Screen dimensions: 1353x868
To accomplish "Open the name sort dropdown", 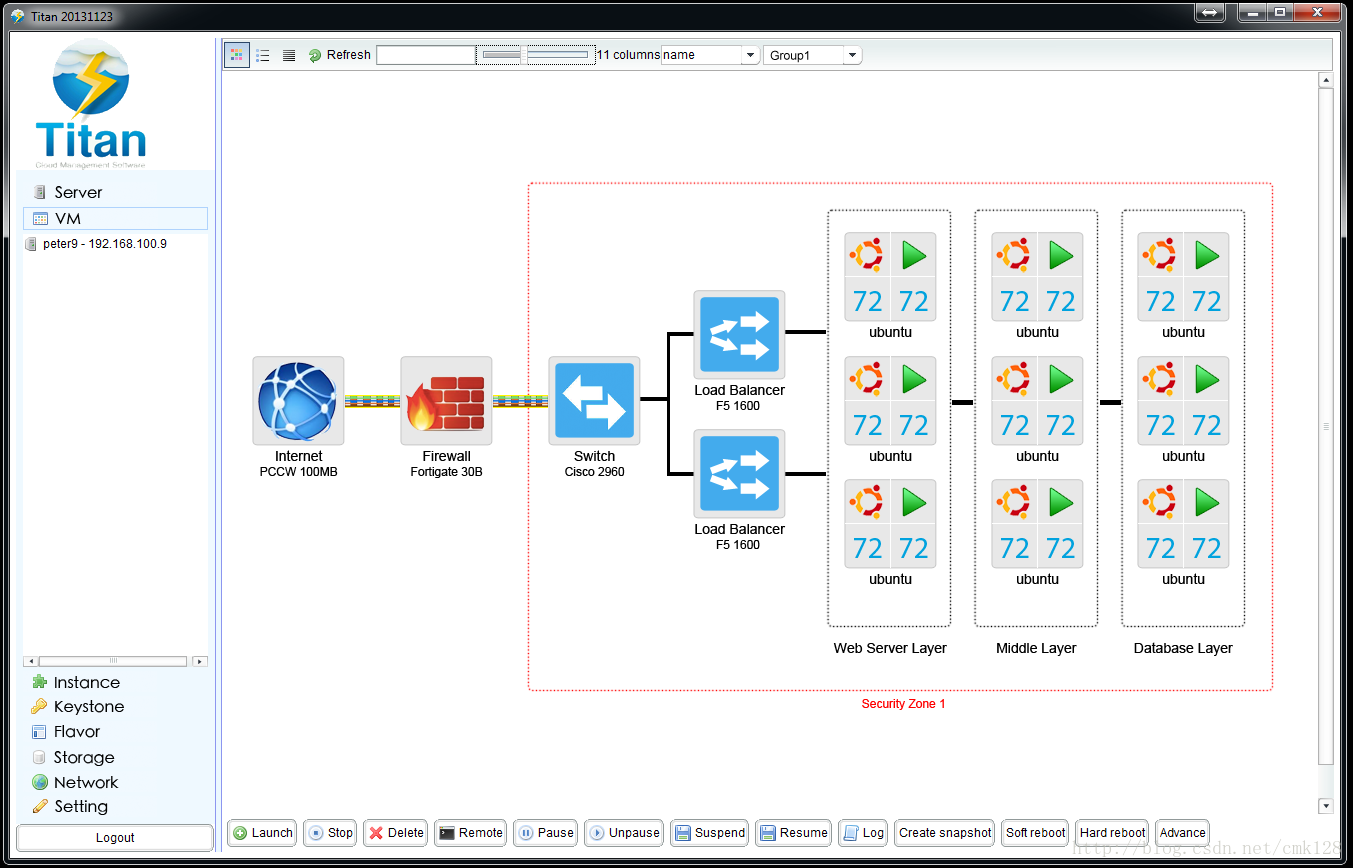I will pyautogui.click(x=710, y=55).
